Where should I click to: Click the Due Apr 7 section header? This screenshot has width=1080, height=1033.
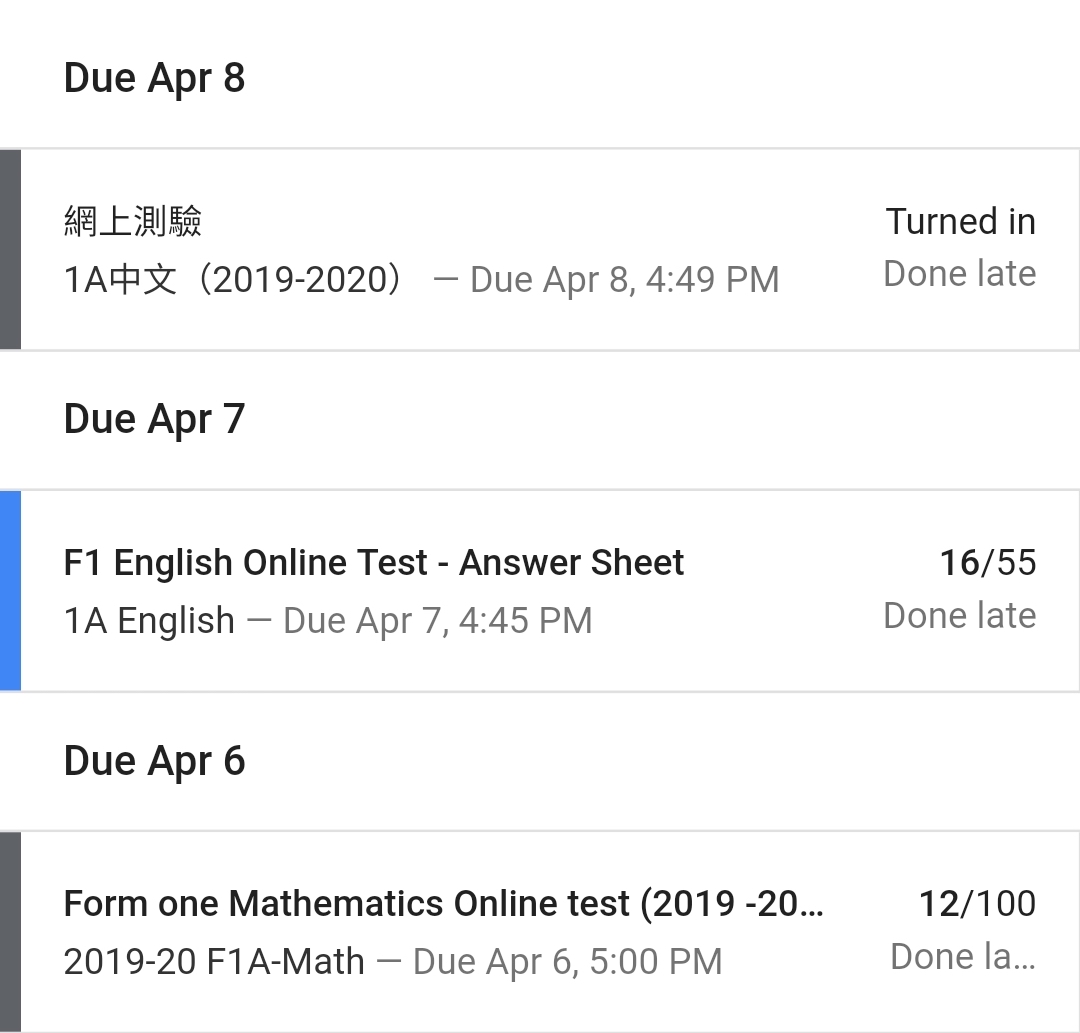click(154, 419)
